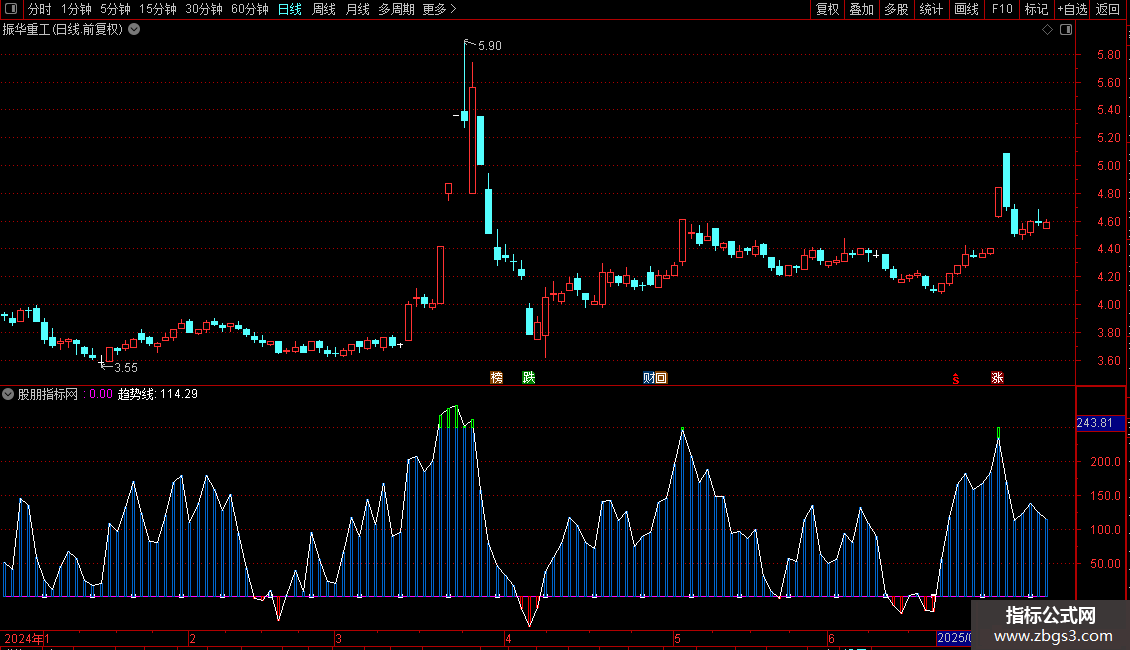The image size is (1130, 650).
Task: Click month 6 on the time axis
Action: click(x=831, y=638)
